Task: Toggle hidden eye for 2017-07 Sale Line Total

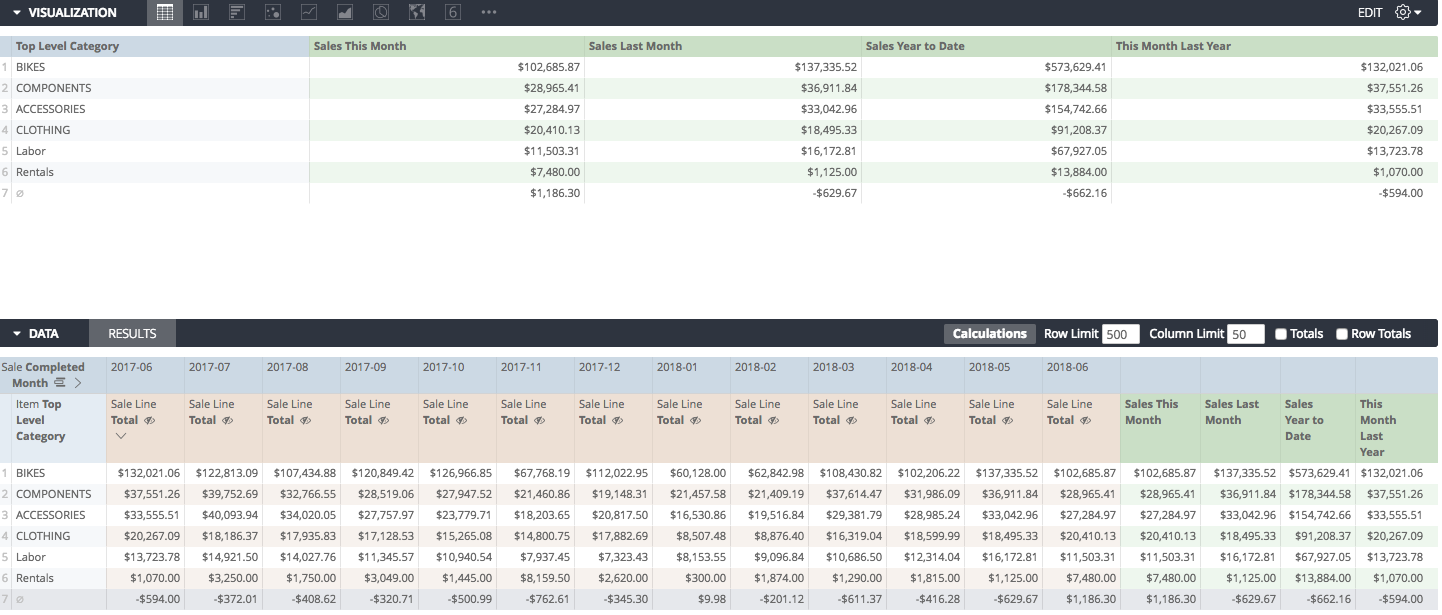Action: coord(227,421)
